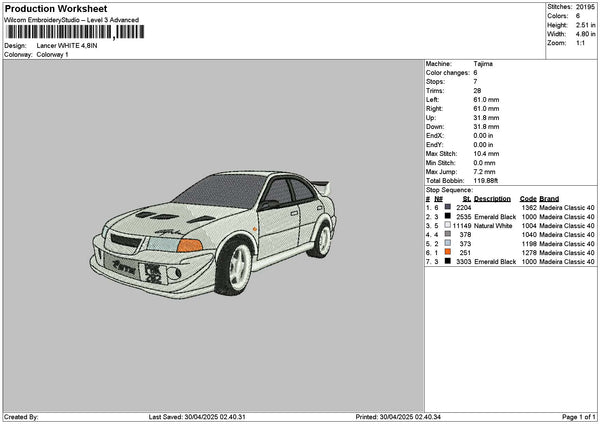Click the orange thread swatch in stop 6
Image resolution: width=600 pixels, height=424 pixels.
(447, 252)
